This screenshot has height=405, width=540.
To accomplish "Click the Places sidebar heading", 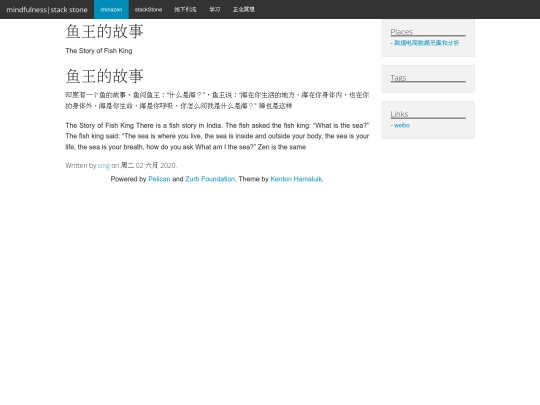I will [402, 32].
